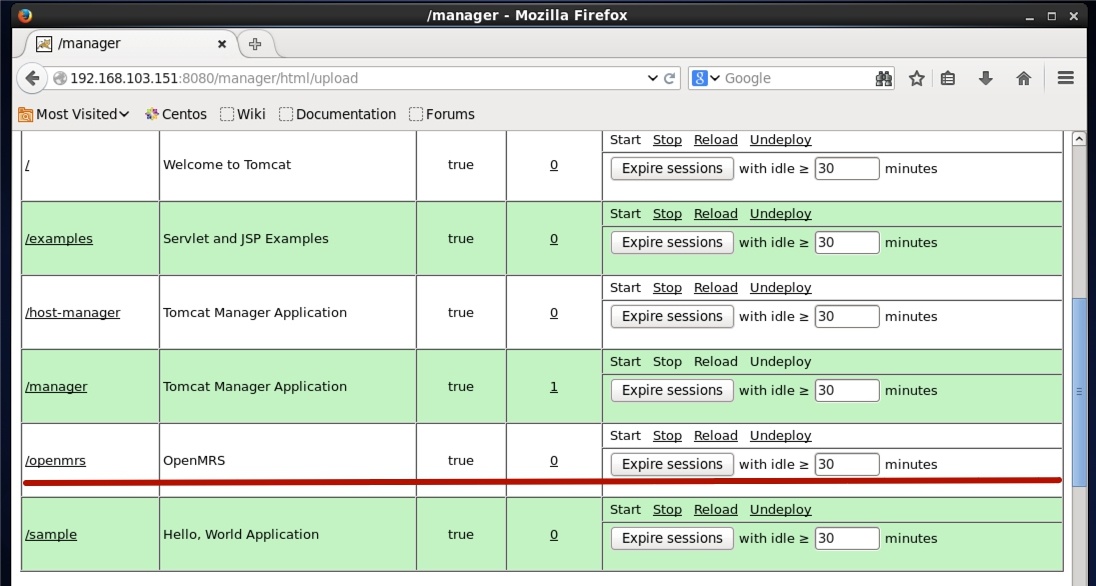Viewport: 1096px width, 586px height.
Task: Open the /openmrs application link
Action: (55, 461)
